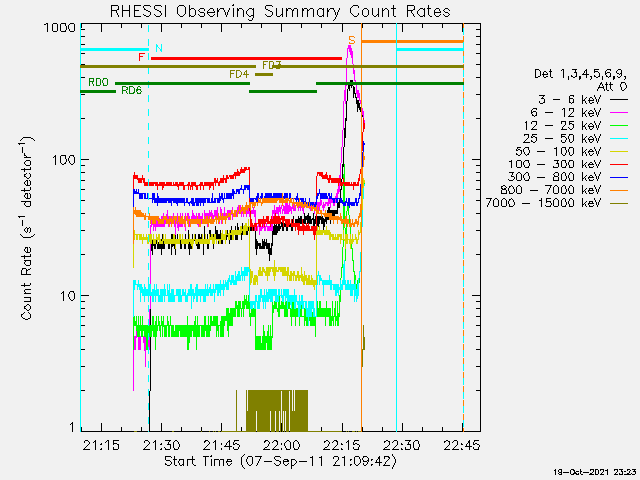Click the 'Det 1,3,4,5,6,9,' detector label
Screen dimensions: 640x480
pos(580,74)
